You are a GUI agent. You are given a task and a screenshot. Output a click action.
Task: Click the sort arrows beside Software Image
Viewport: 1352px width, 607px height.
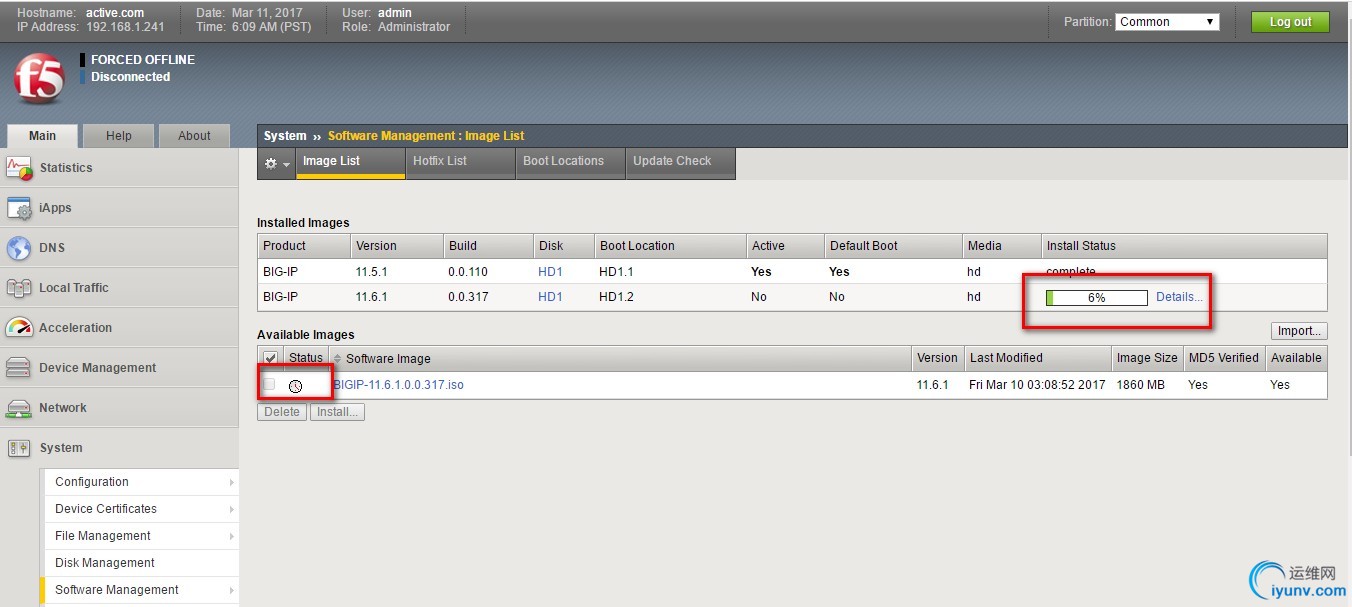(x=337, y=358)
